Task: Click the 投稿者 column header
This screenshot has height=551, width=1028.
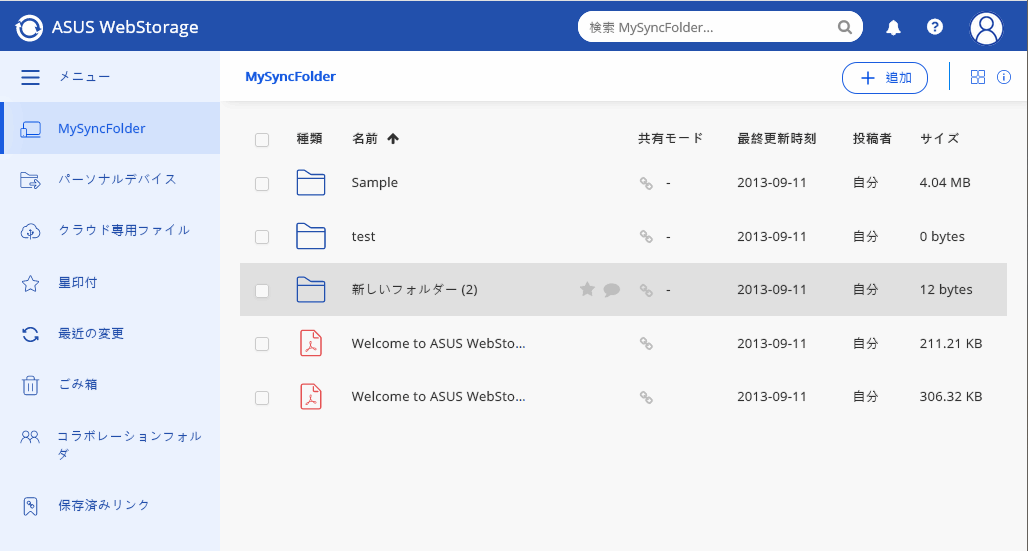Action: pyautogui.click(x=872, y=138)
